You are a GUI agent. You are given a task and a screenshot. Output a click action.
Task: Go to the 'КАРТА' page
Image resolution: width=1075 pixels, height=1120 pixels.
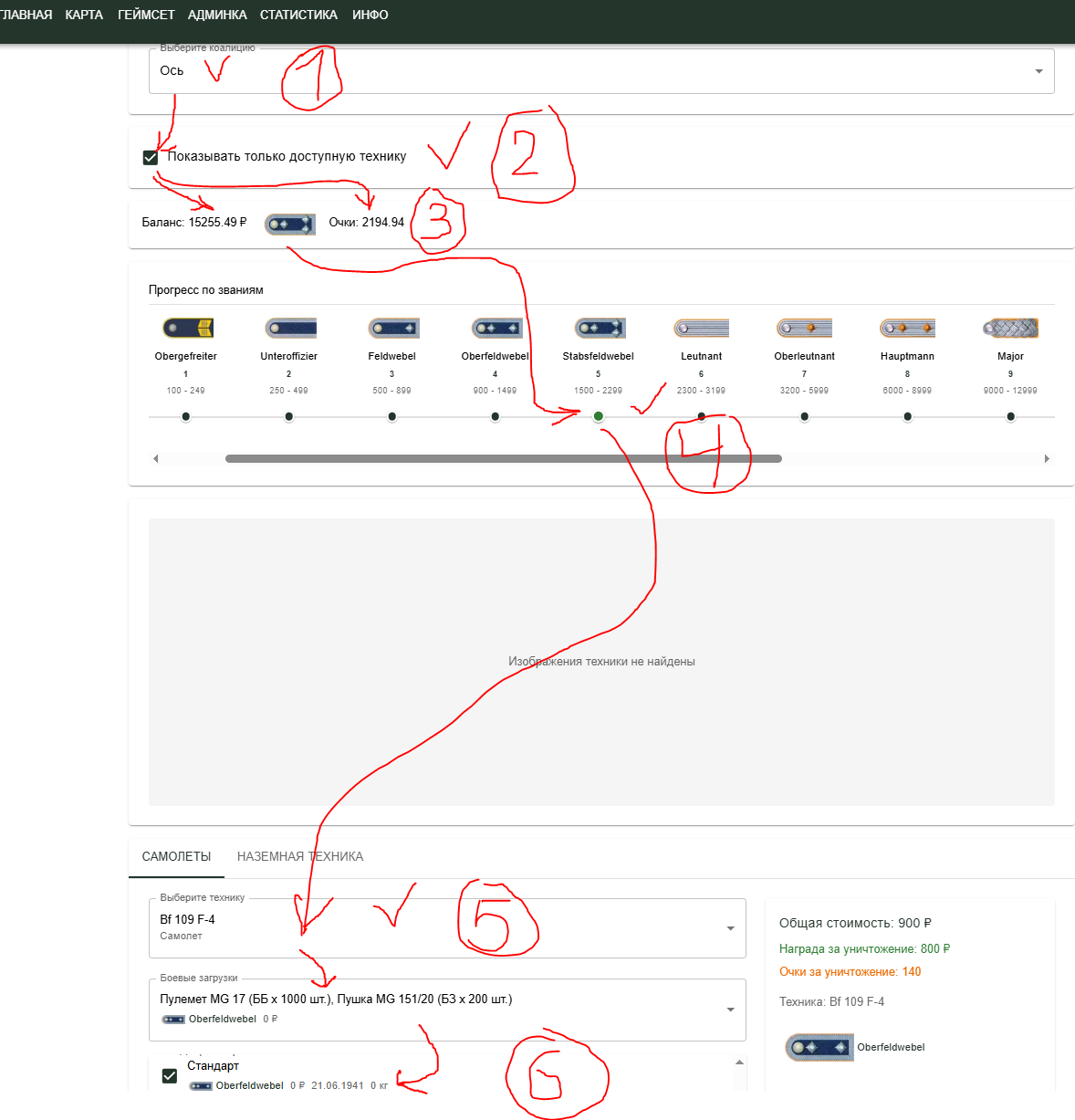pos(84,15)
